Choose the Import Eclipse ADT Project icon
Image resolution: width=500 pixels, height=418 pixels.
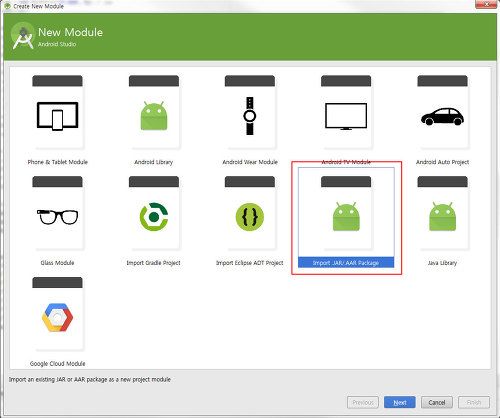point(250,217)
